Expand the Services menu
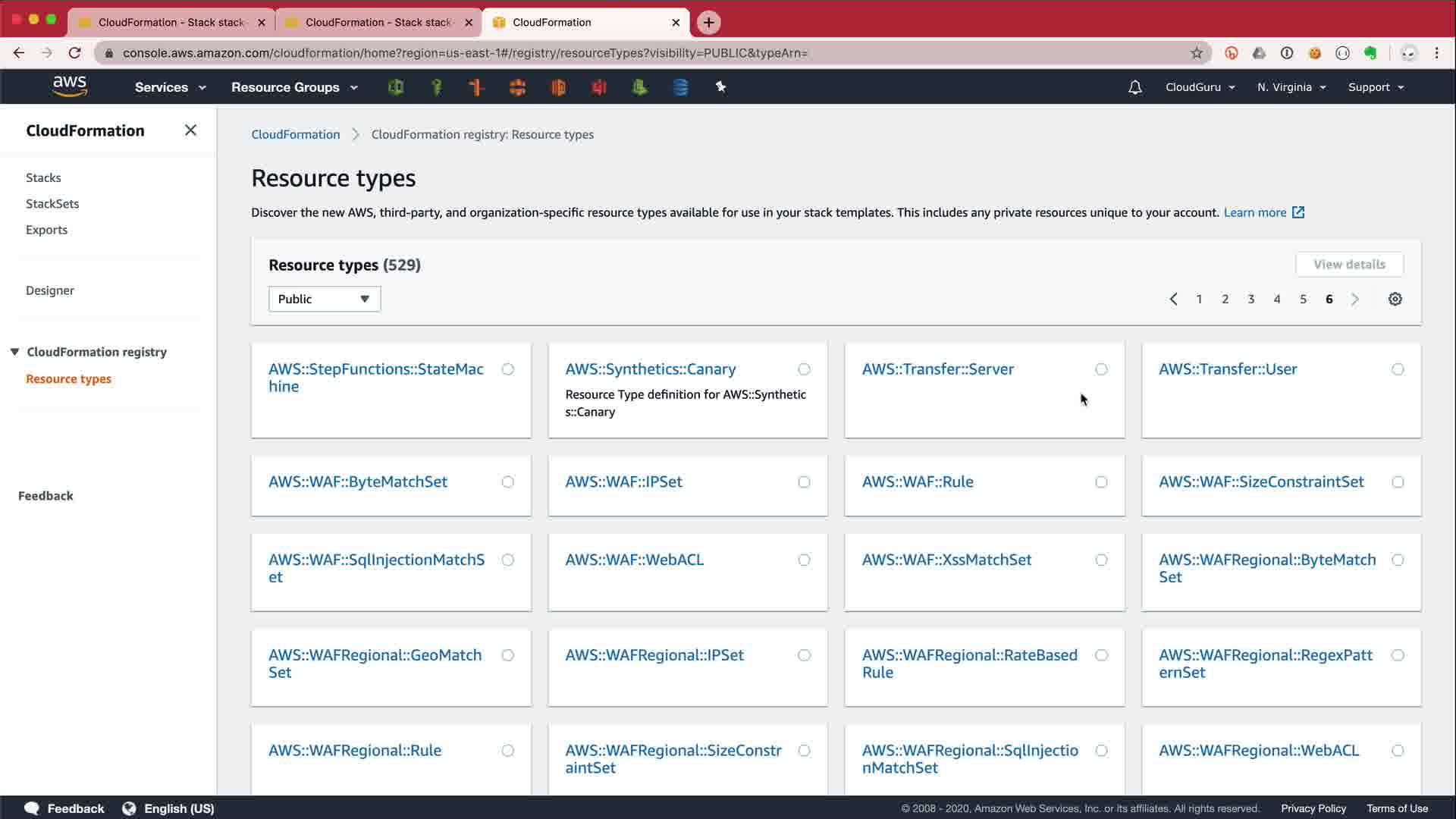Viewport: 1456px width, 819px height. tap(170, 87)
